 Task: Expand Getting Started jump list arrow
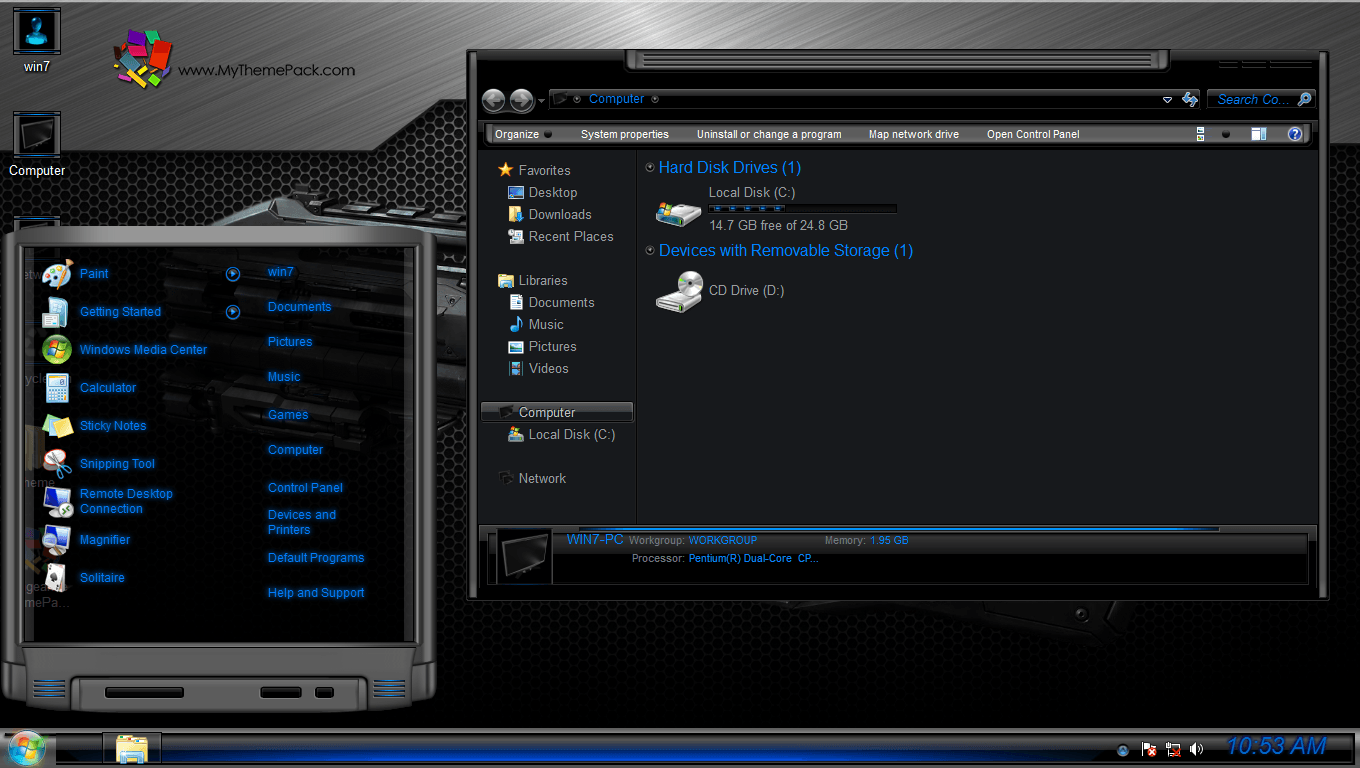[x=233, y=312]
